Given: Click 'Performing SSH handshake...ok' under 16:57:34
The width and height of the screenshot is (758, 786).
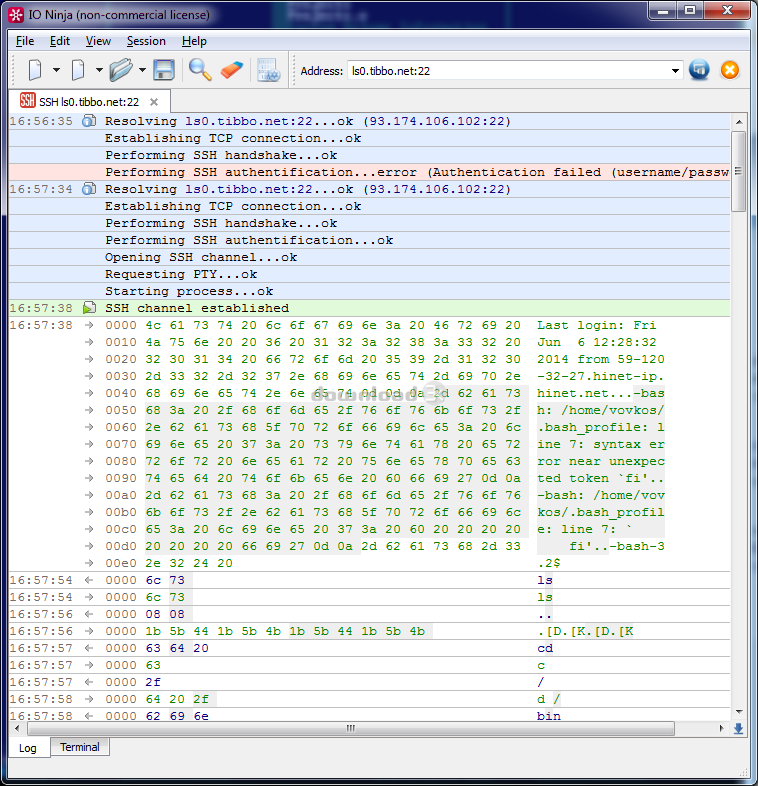Looking at the screenshot, I should pos(221,224).
